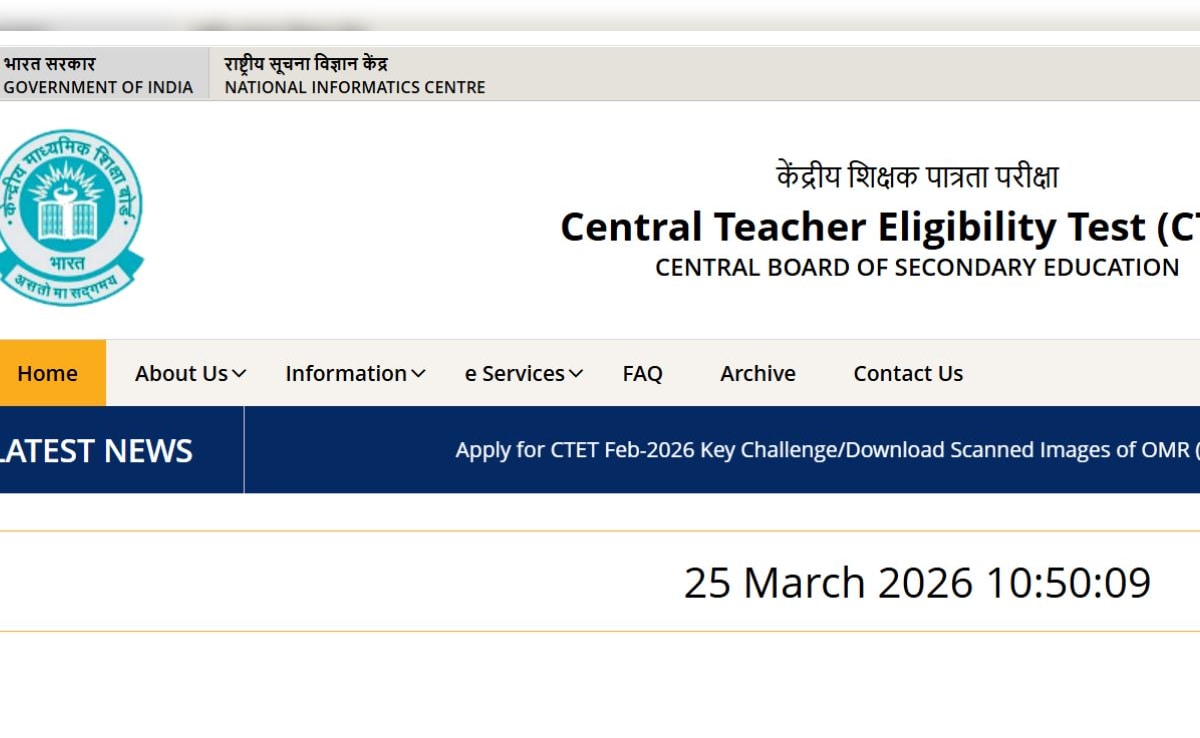Screen dimensions: 1200x738
Task: Open the Archive section
Action: tap(757, 373)
